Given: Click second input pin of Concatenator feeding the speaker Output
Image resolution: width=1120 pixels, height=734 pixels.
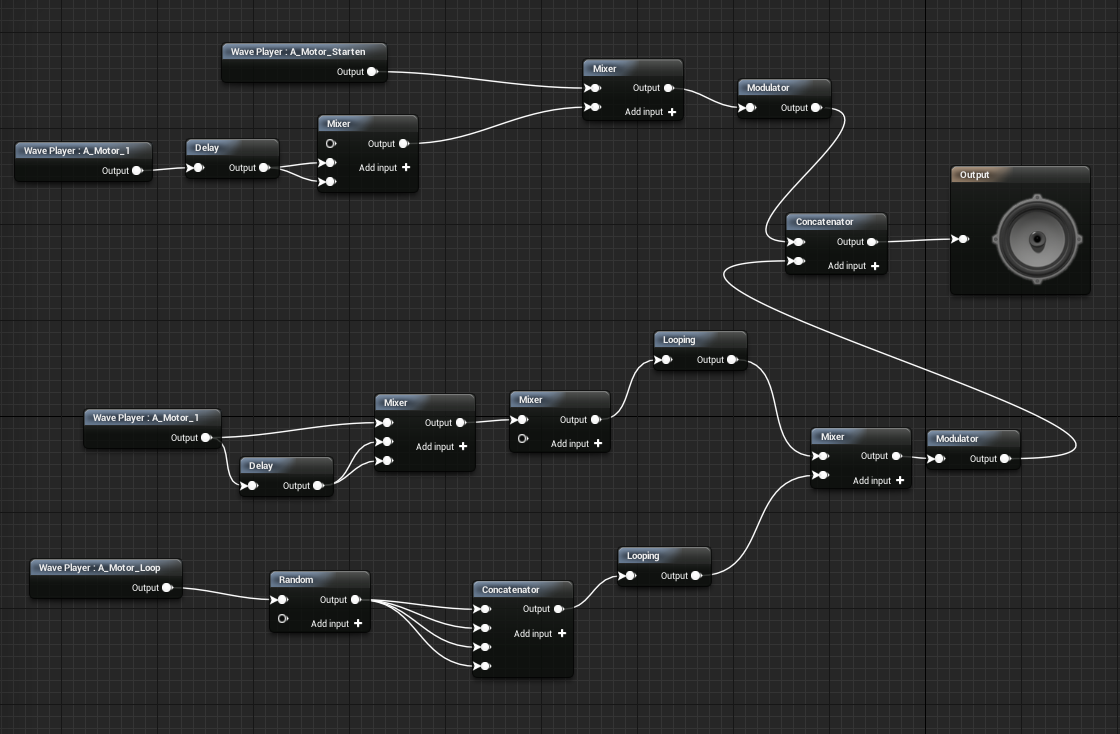Looking at the screenshot, I should tap(797, 261).
